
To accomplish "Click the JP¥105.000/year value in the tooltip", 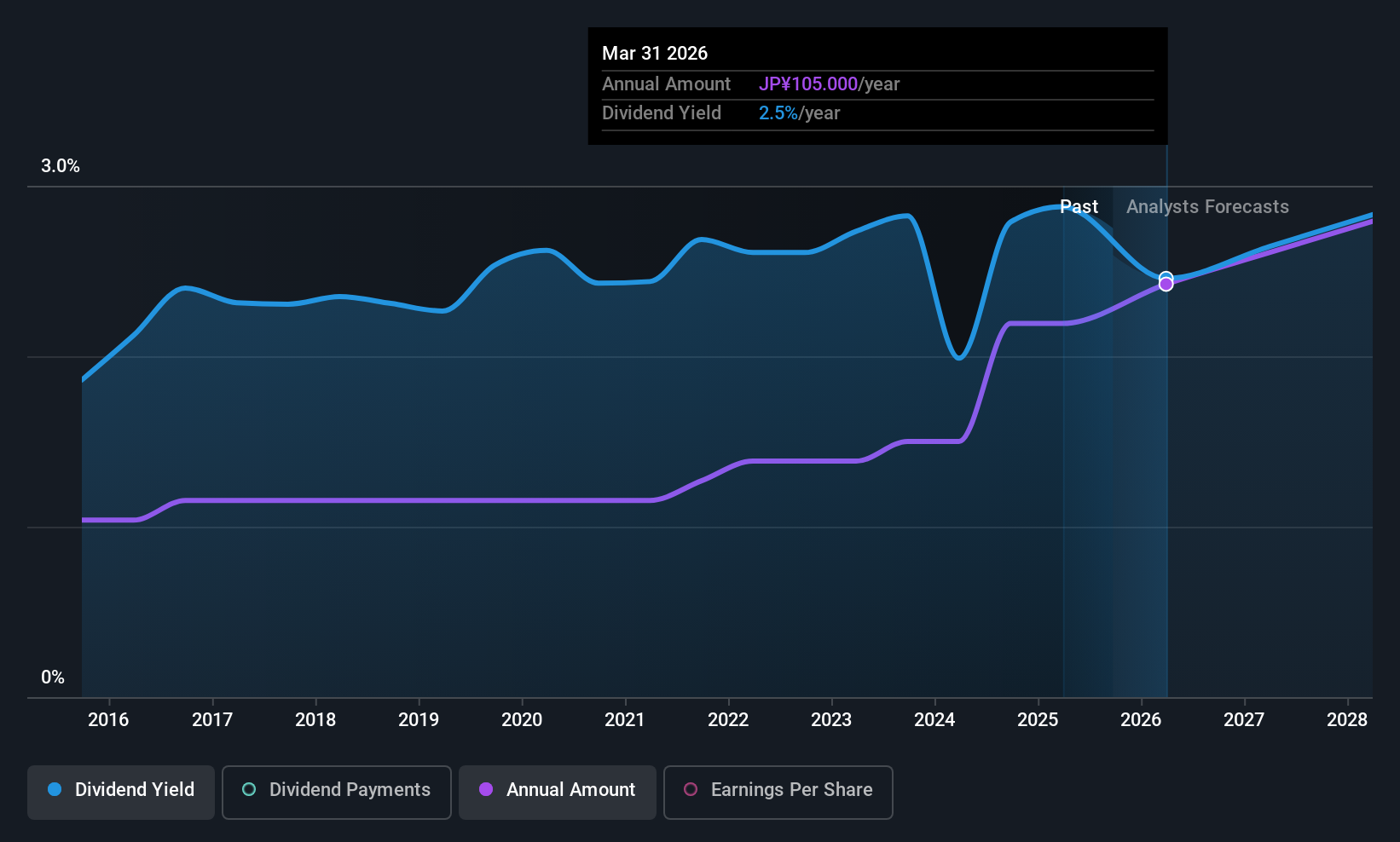I will [808, 84].
